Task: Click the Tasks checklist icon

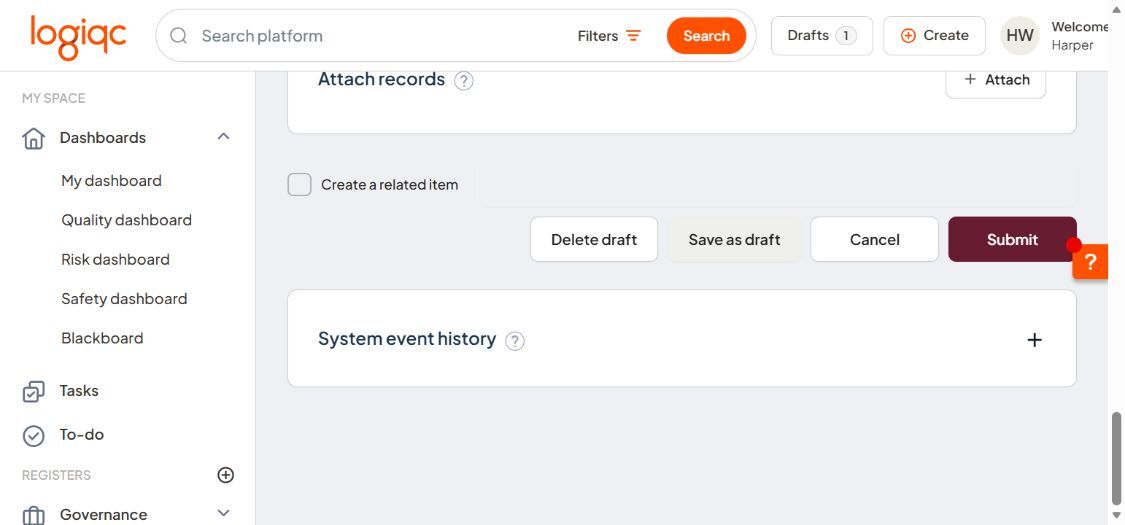Action: point(34,392)
